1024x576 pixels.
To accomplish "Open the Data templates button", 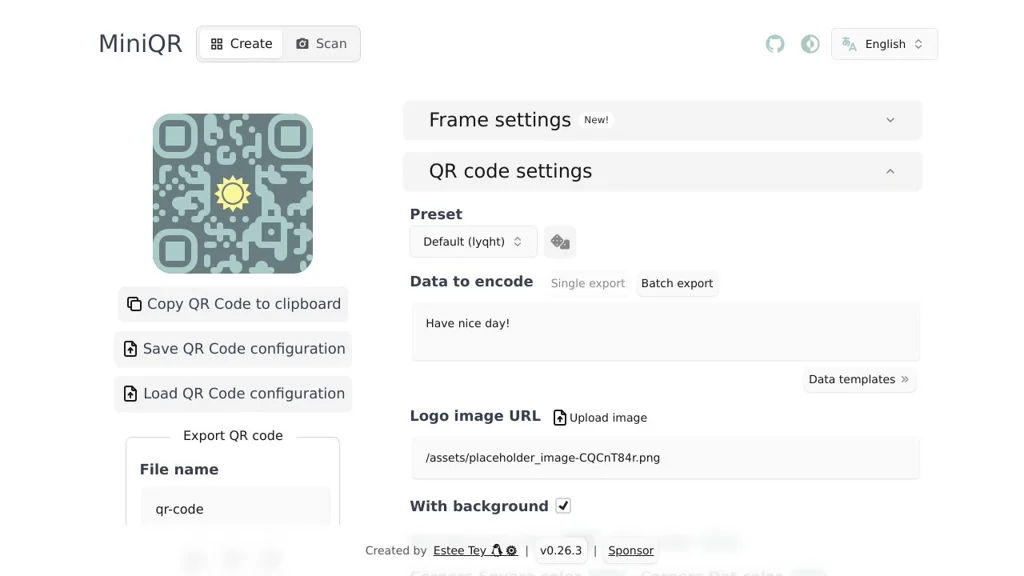I will pyautogui.click(x=859, y=380).
